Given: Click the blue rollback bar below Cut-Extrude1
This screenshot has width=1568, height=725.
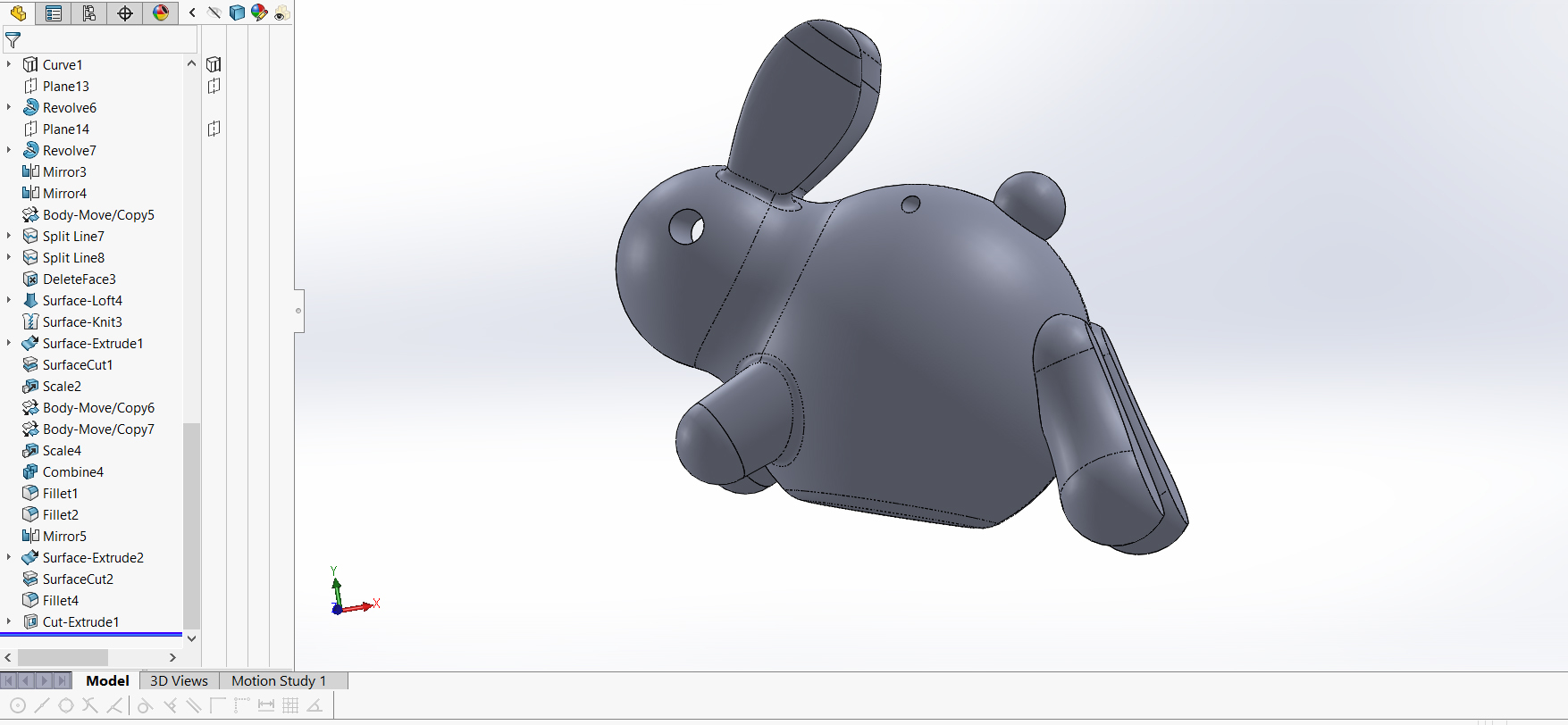Looking at the screenshot, I should pos(91,634).
